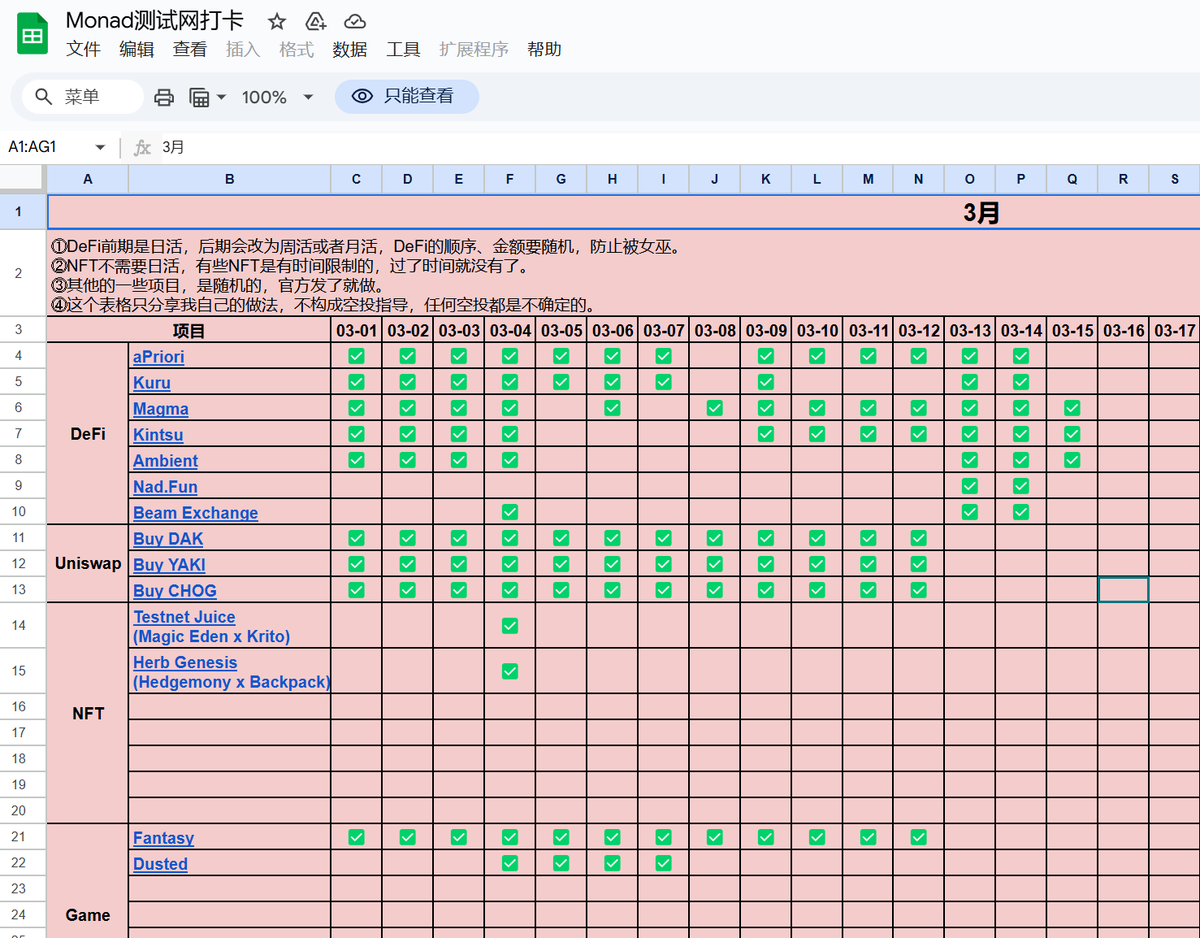Image resolution: width=1200 pixels, height=938 pixels.
Task: Toggle the Nad.Fun checkbox for 03-13
Action: click(970, 486)
